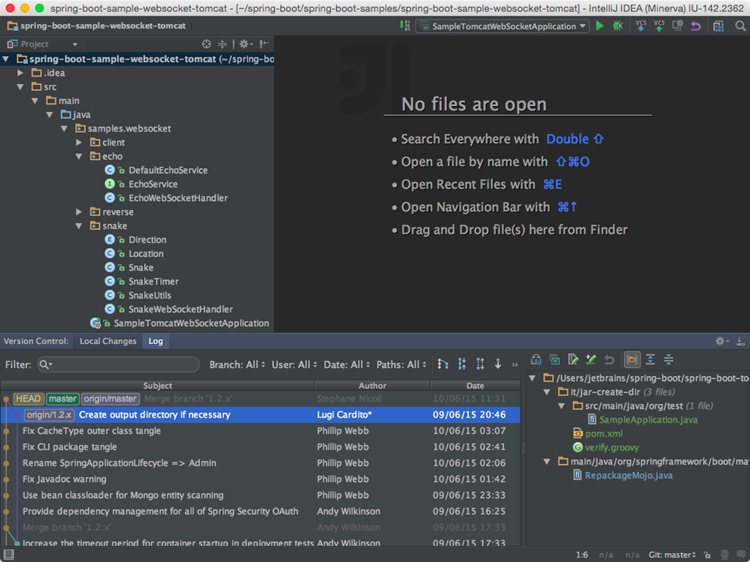Open the compare/history icon in main toolbar
The image size is (750, 562).
point(677,26)
